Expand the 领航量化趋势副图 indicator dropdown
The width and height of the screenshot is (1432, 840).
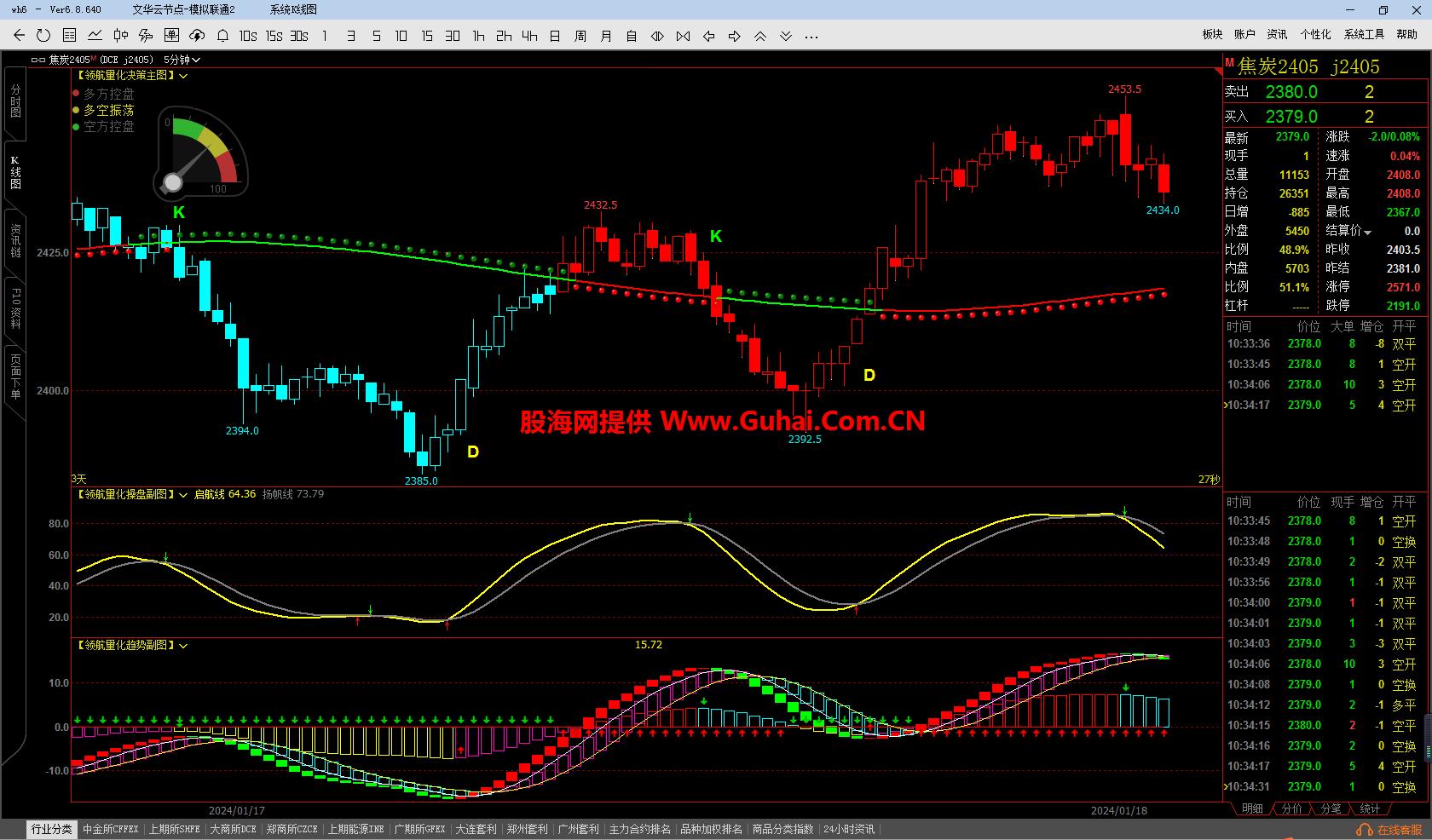pos(182,646)
